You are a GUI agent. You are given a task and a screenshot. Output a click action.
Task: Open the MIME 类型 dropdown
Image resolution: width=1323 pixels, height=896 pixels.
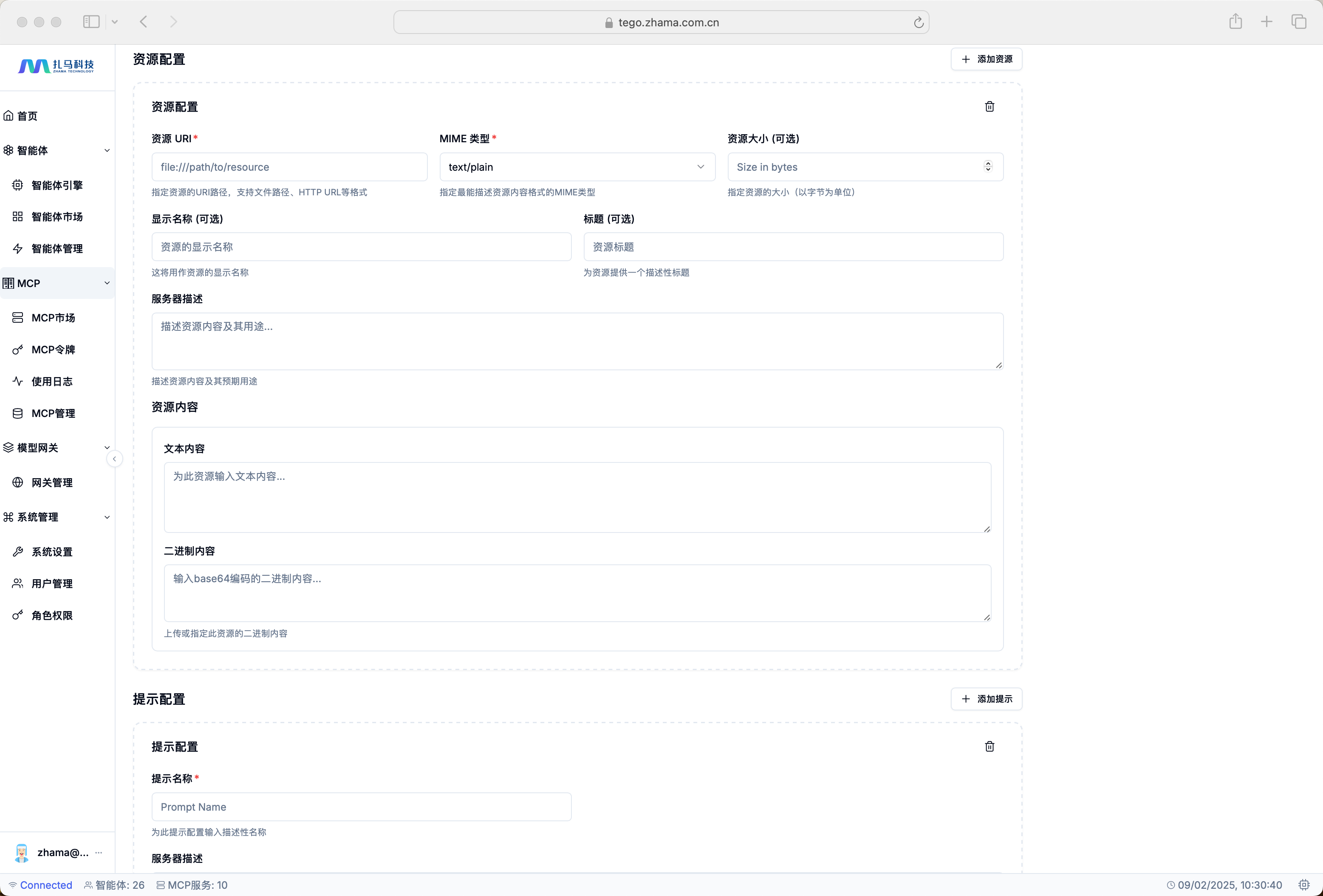click(x=577, y=167)
